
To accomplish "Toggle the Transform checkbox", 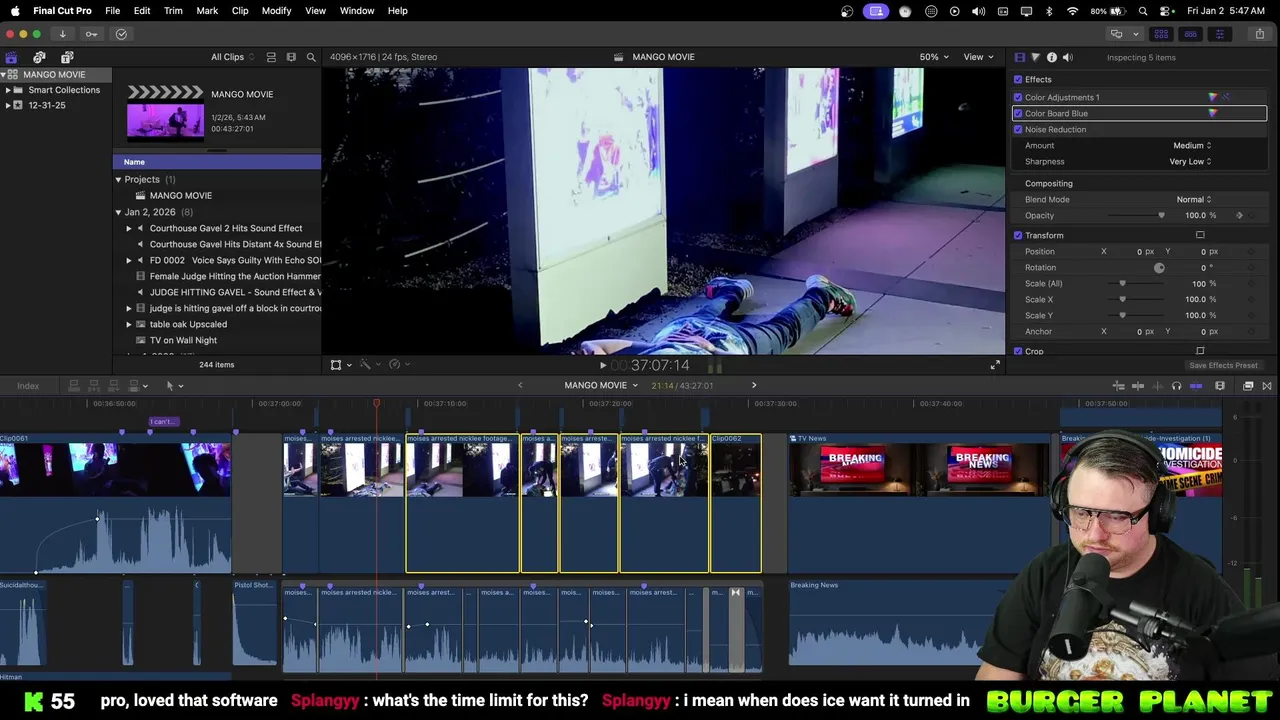I will point(1018,235).
